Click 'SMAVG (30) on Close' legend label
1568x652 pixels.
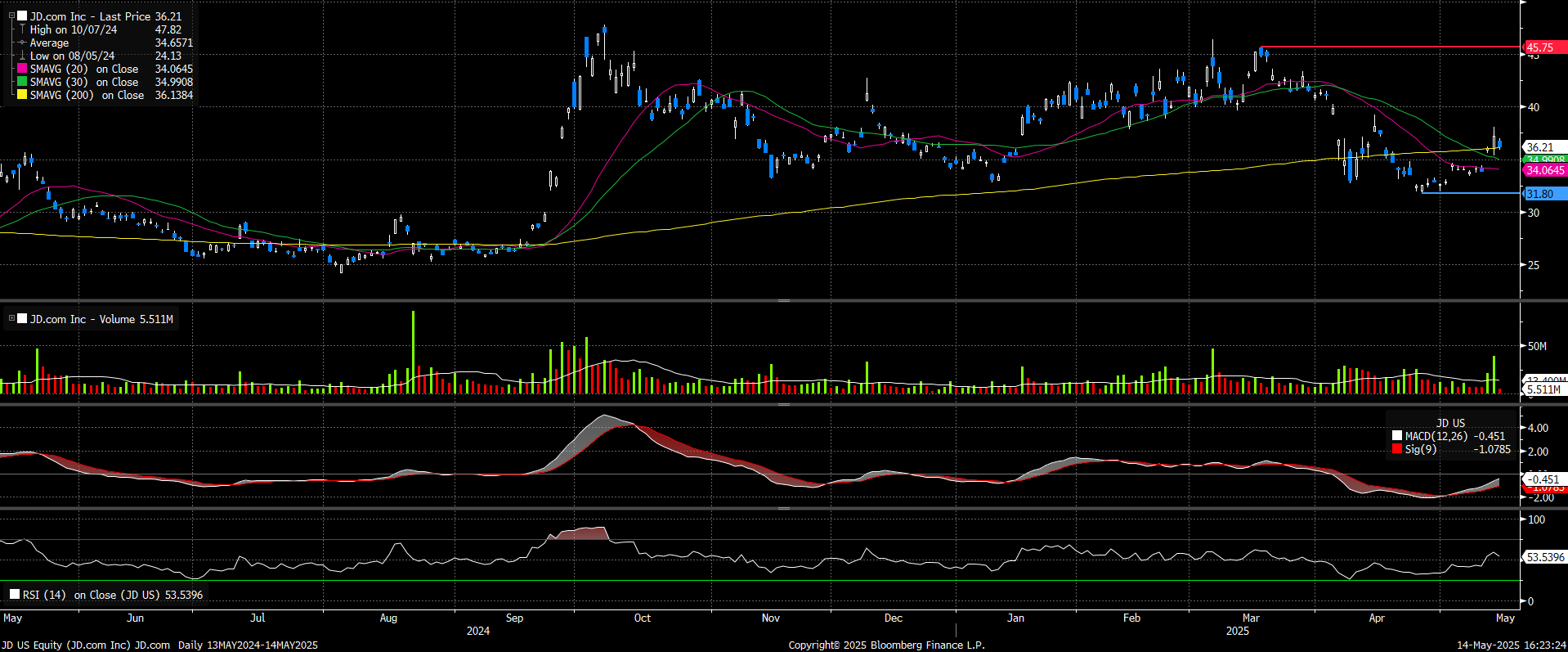pyautogui.click(x=84, y=82)
